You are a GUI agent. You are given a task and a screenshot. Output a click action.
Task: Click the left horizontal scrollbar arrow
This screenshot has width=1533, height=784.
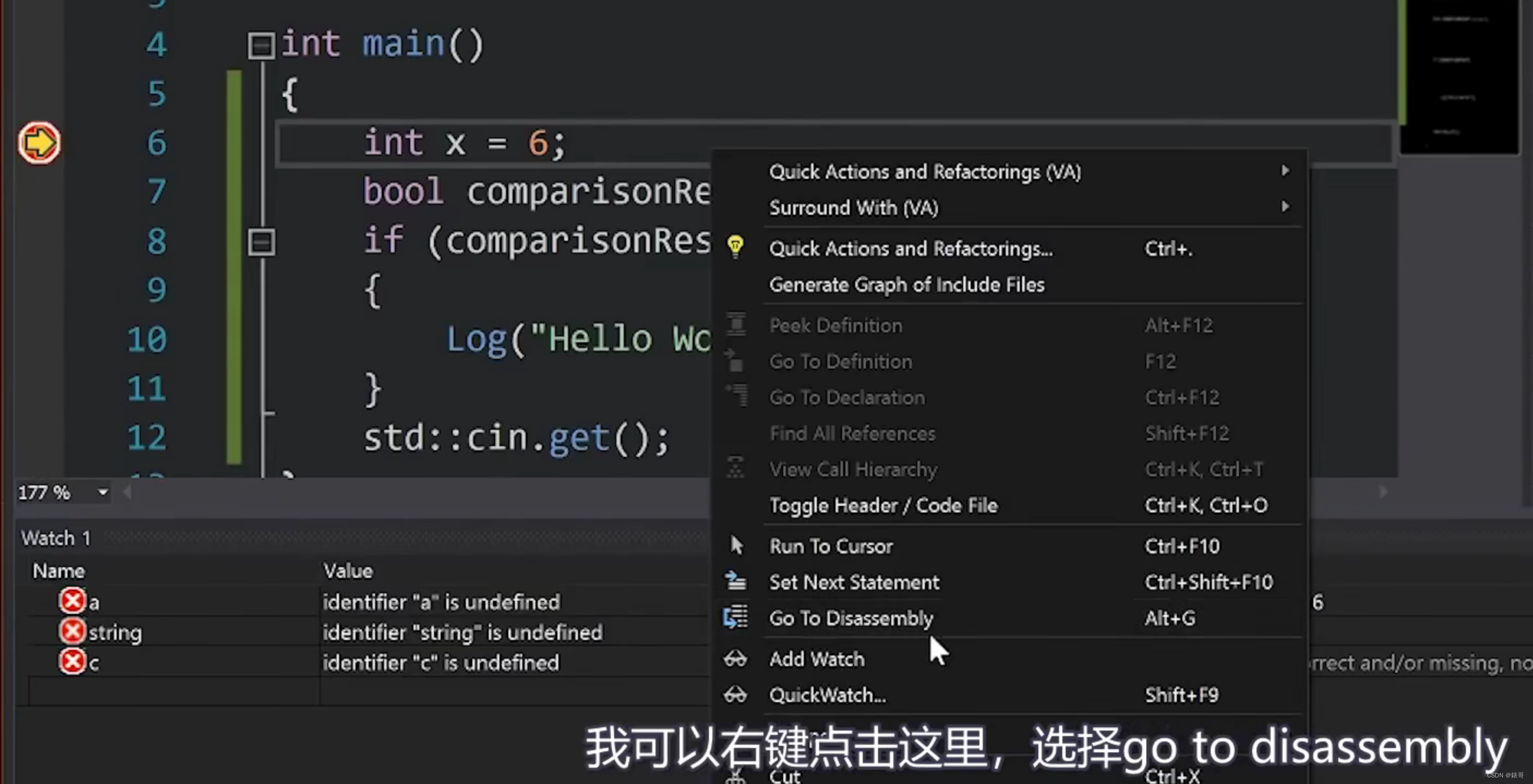click(x=127, y=492)
